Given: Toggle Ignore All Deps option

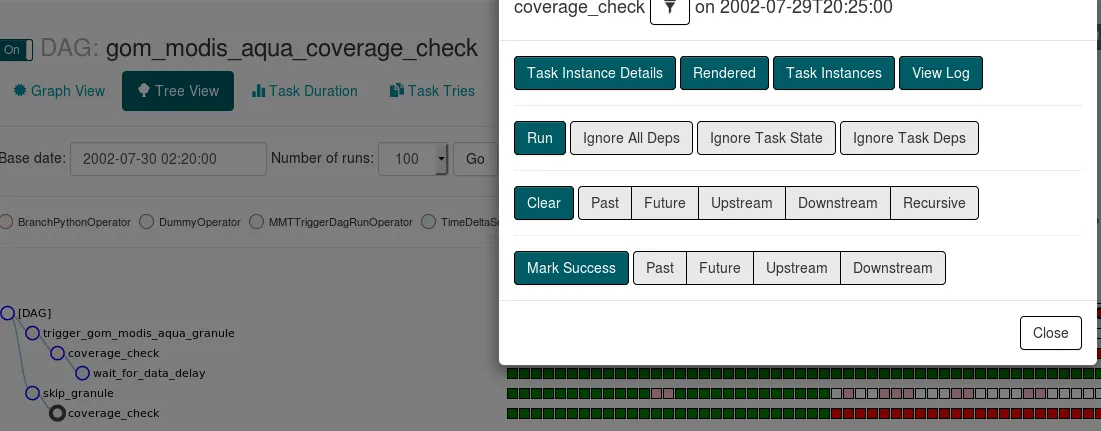Looking at the screenshot, I should click(631, 138).
